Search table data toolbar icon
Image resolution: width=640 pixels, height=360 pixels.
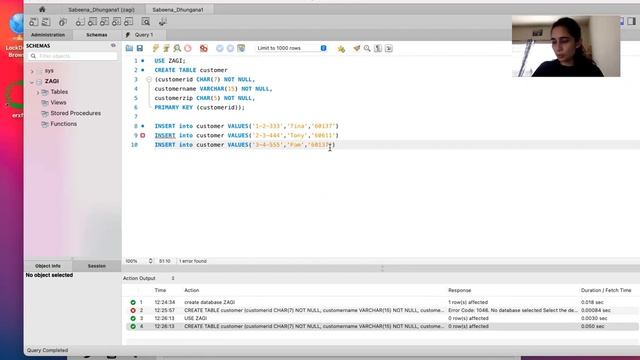pyautogui.click(x=146, y=22)
